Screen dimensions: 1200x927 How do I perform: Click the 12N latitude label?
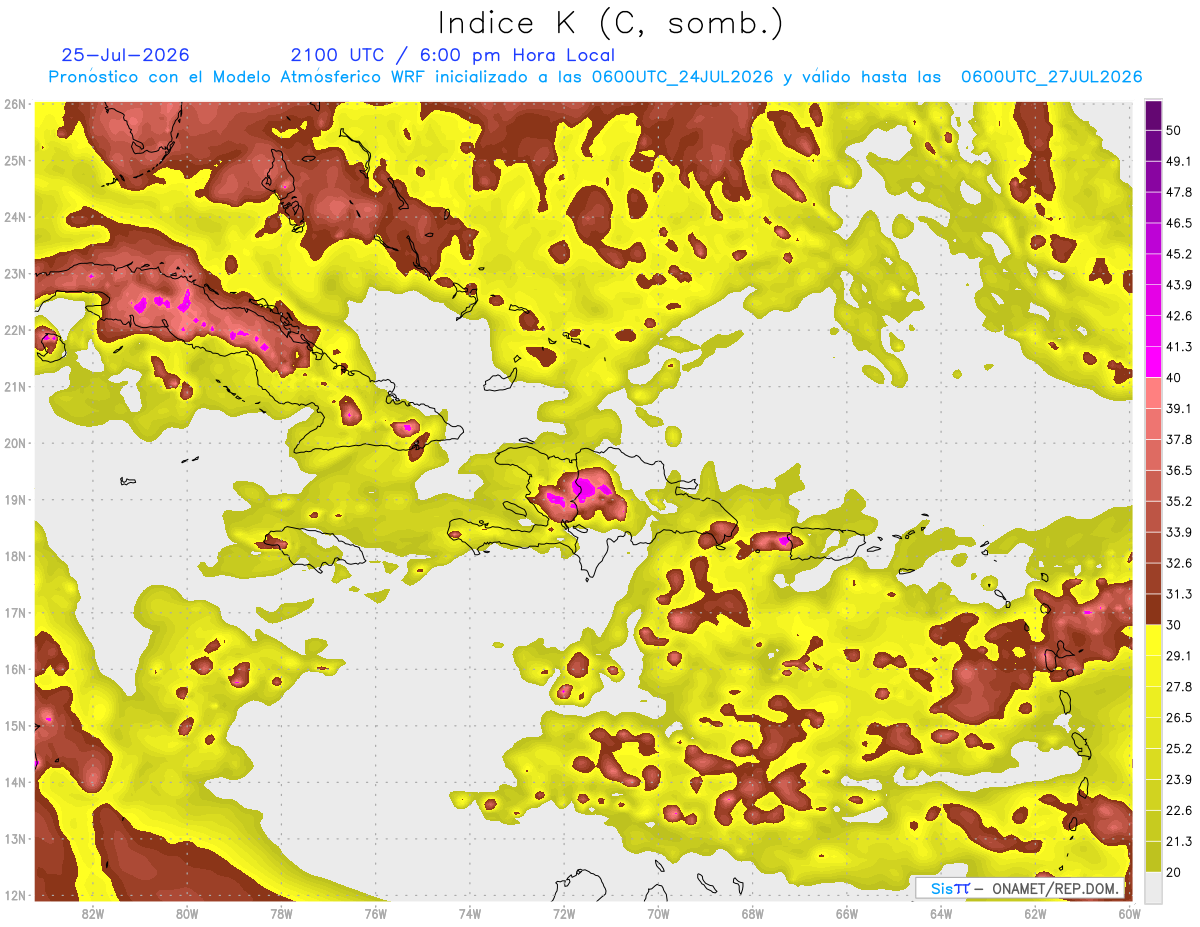(15, 895)
